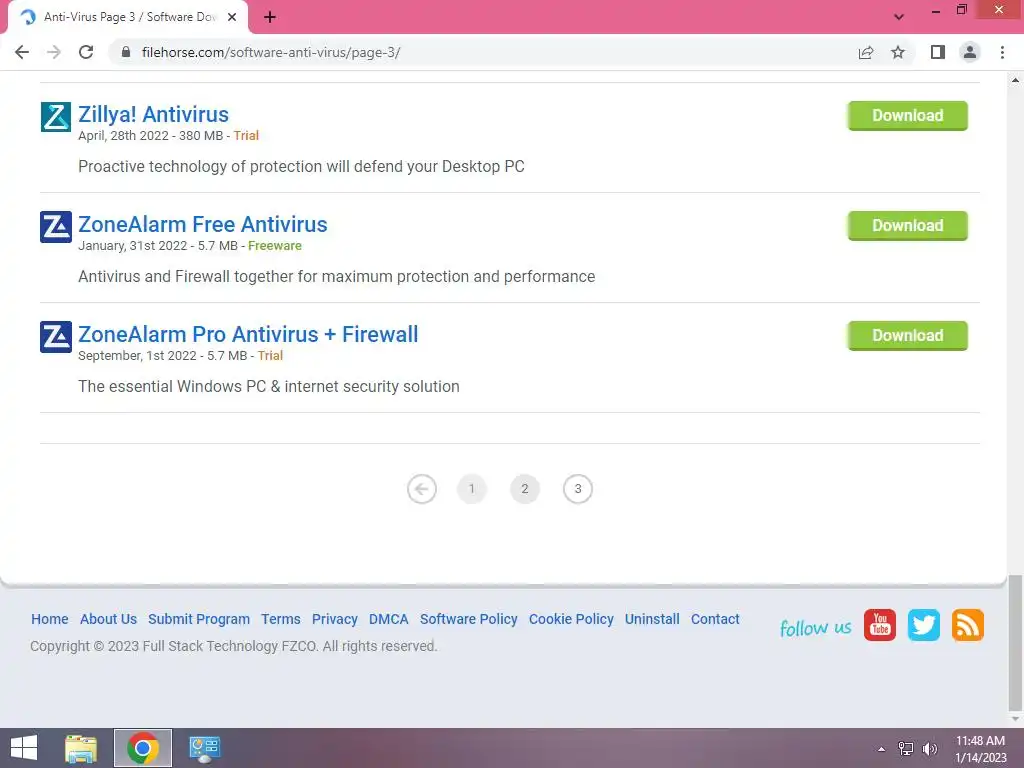Toggle the Chrome side panel icon
This screenshot has height=768, width=1024.
click(937, 52)
